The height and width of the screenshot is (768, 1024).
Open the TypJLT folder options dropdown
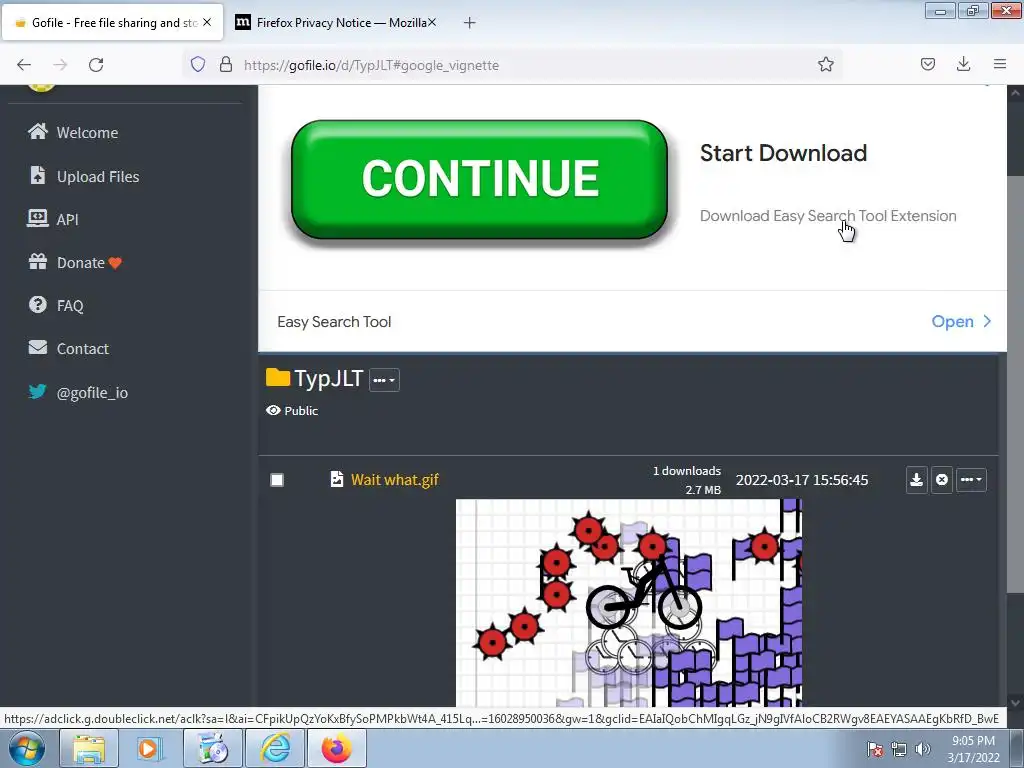[384, 380]
